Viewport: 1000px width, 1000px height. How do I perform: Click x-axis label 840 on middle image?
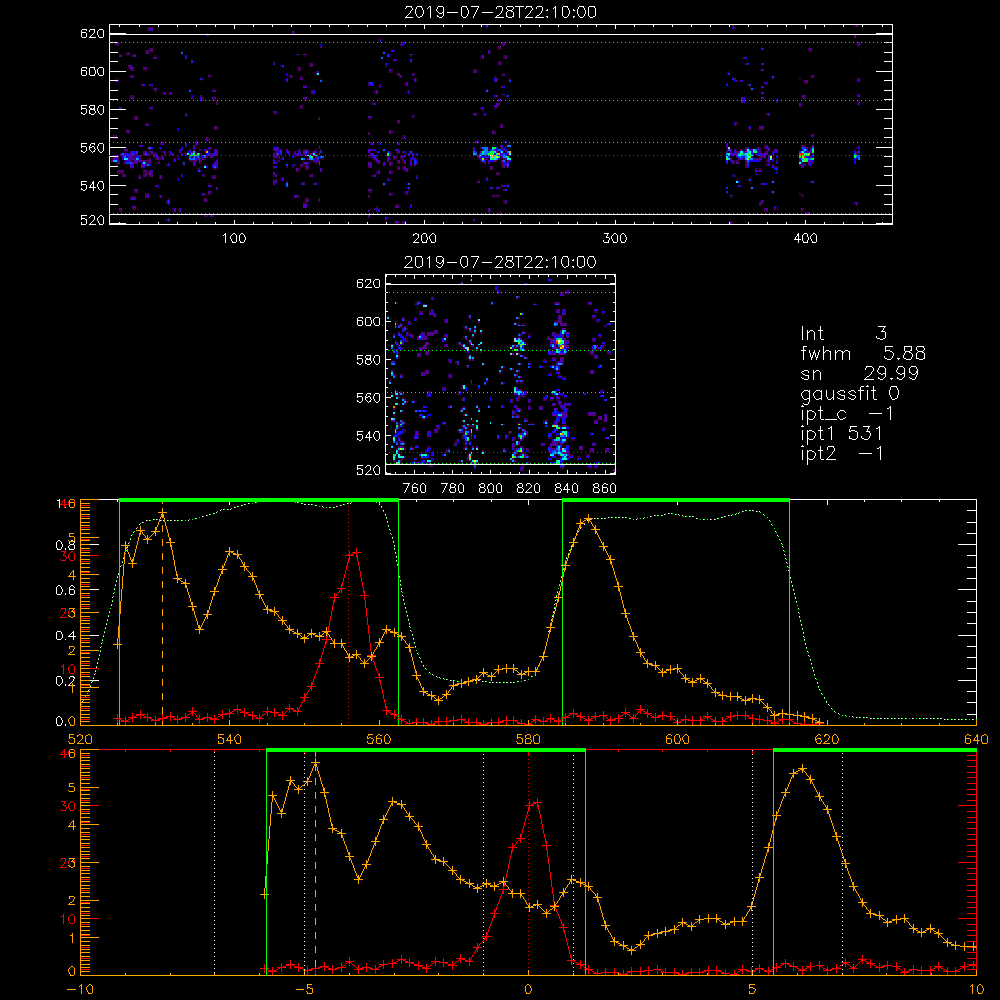coord(566,489)
